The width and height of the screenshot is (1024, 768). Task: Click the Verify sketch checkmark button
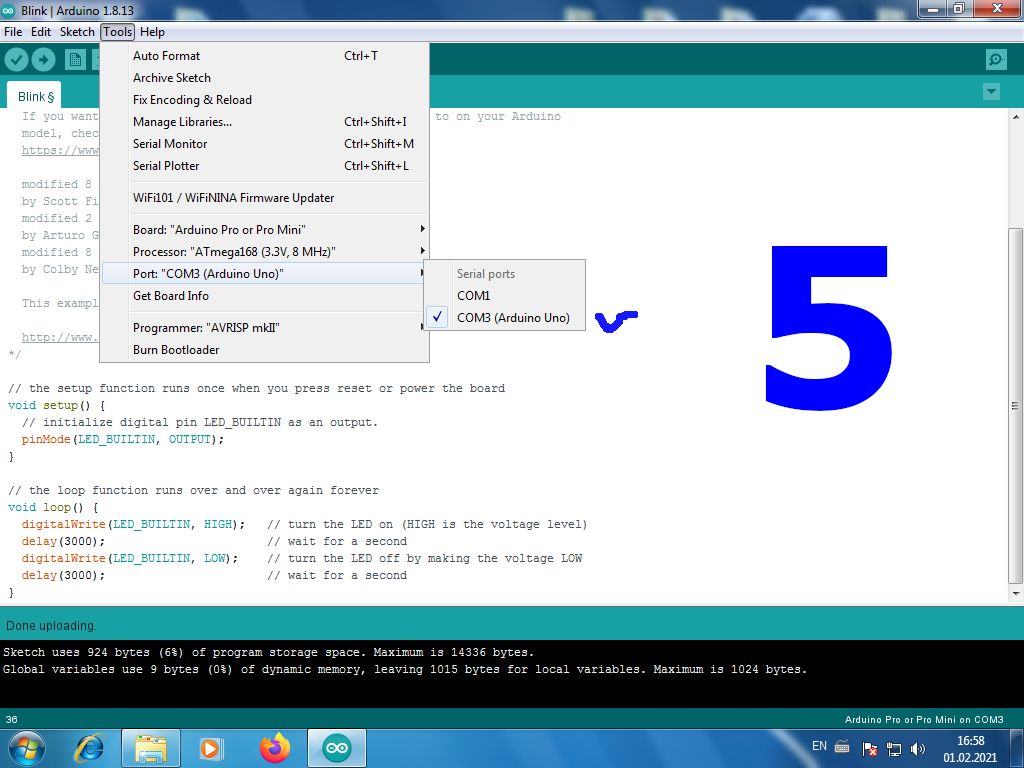[16, 60]
